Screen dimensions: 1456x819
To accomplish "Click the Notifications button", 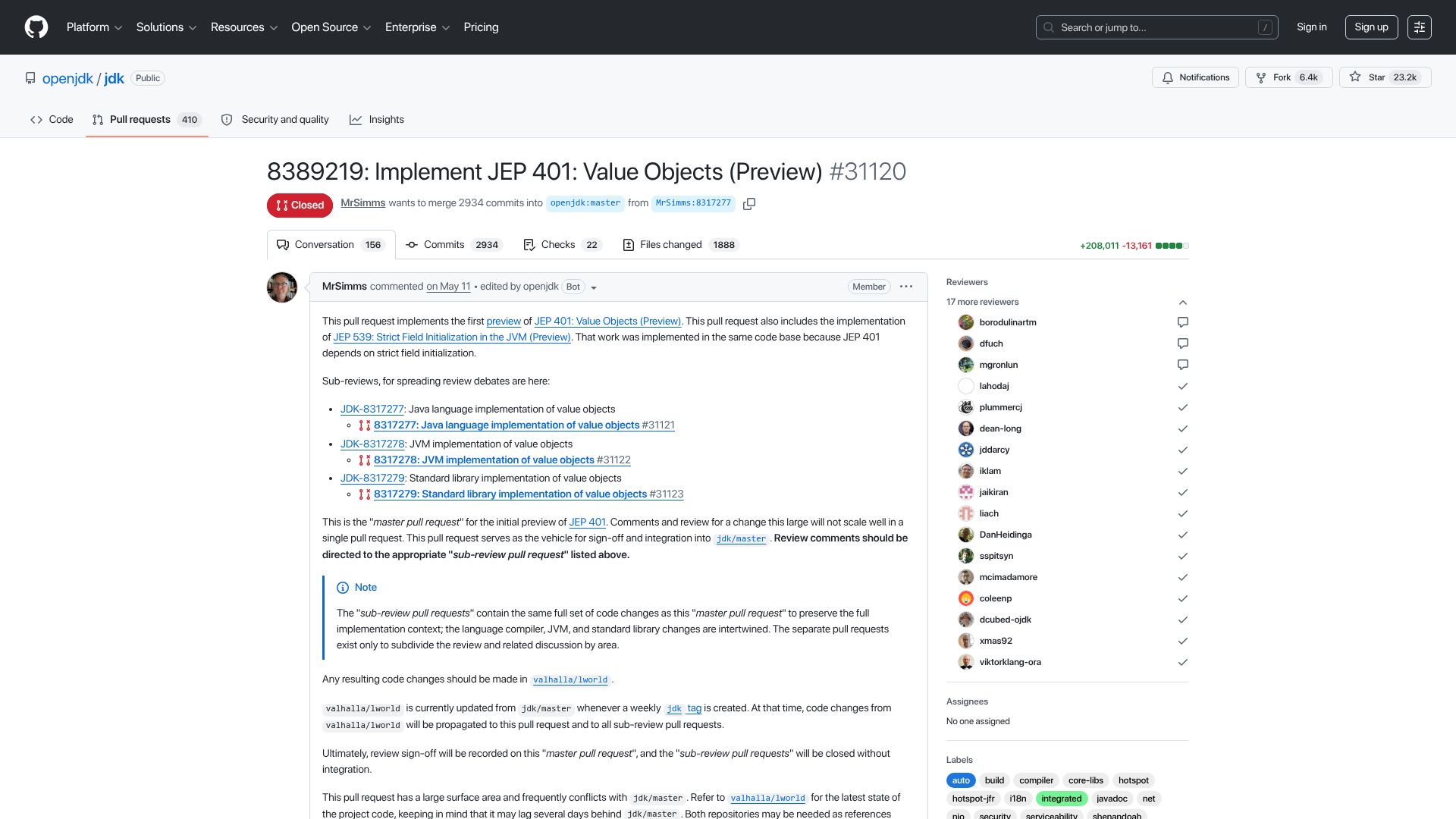I will (x=1196, y=77).
